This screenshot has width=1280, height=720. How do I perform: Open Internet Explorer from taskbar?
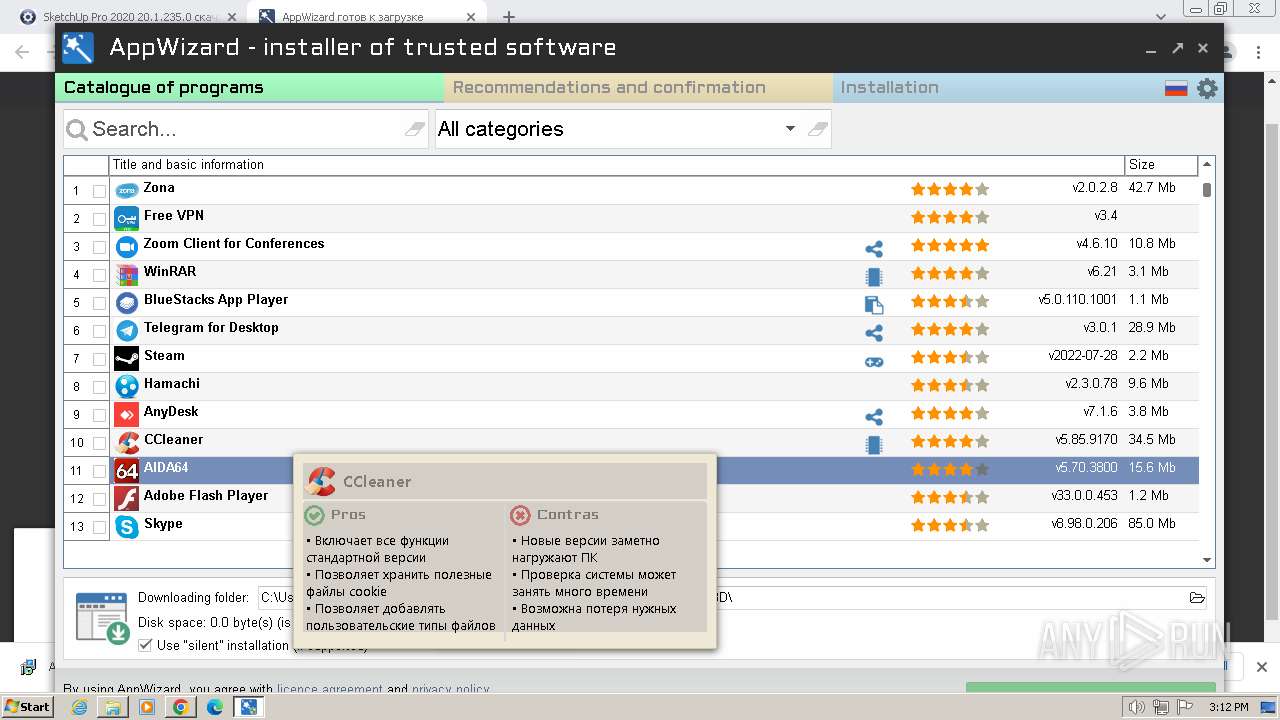(x=80, y=707)
